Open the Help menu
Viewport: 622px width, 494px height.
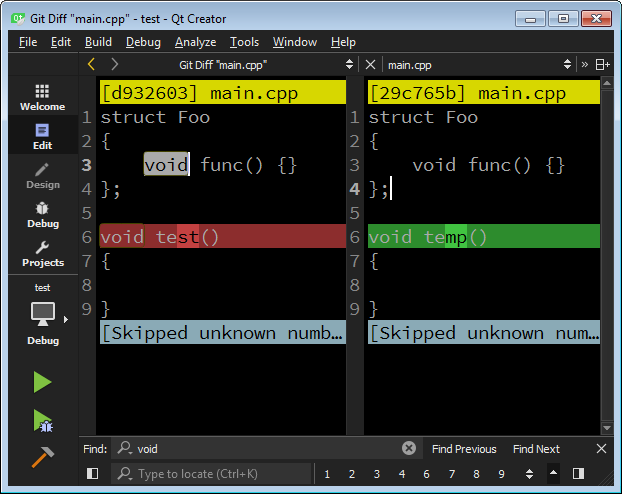tap(343, 42)
